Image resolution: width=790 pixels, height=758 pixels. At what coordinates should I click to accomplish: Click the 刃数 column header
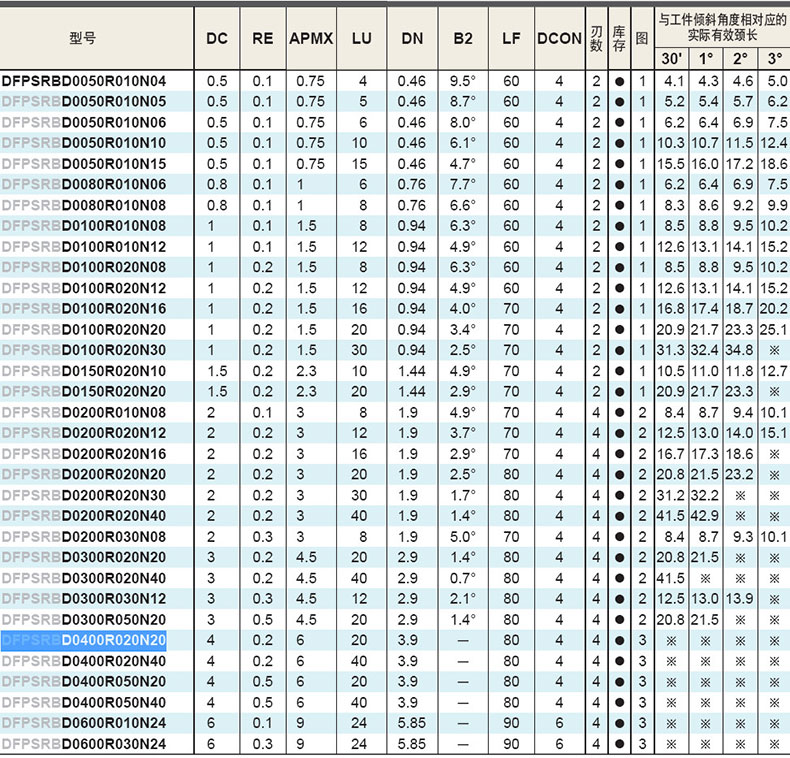click(596, 39)
